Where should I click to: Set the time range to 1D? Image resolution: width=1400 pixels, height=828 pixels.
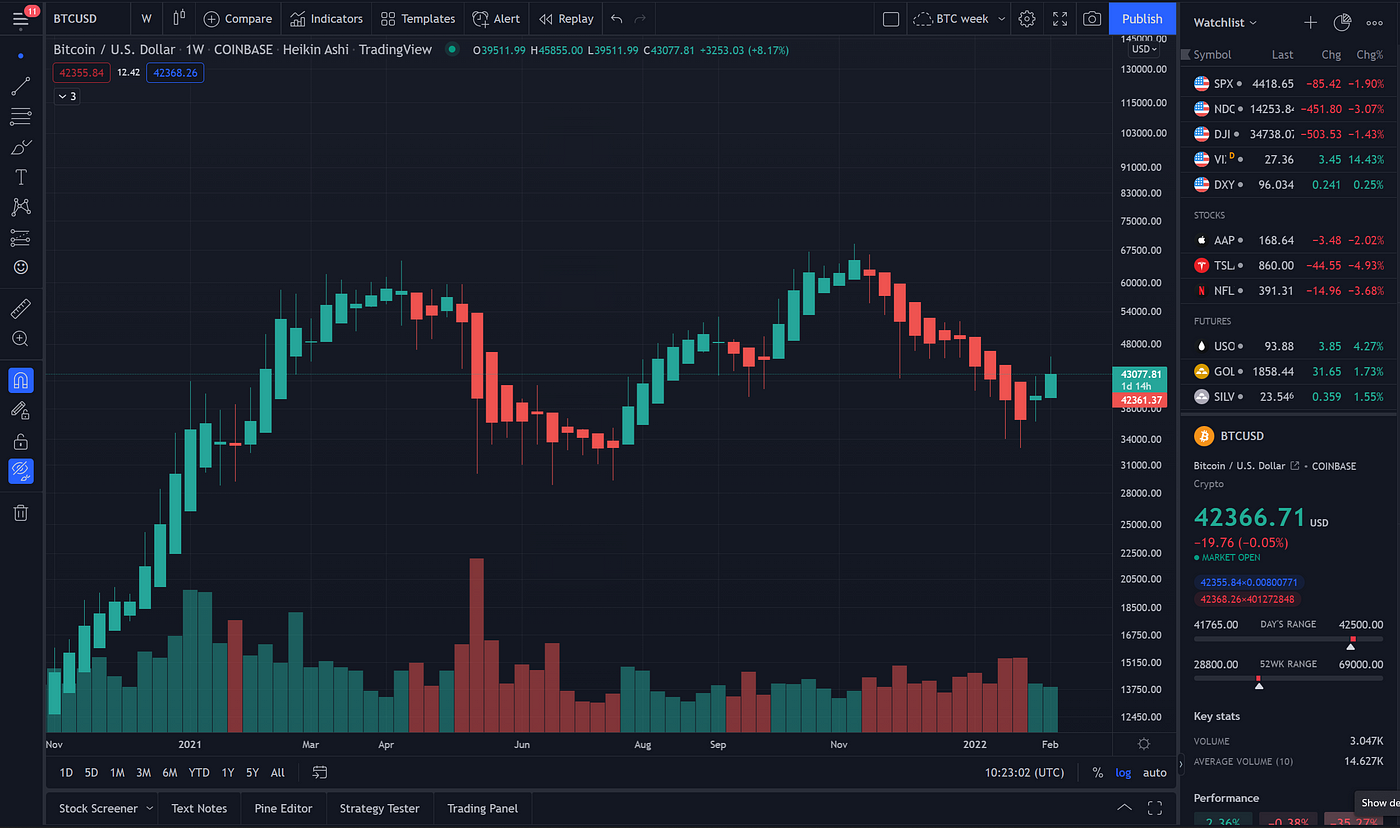tap(66, 772)
